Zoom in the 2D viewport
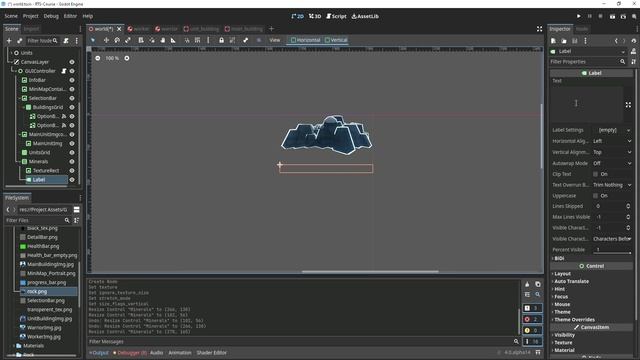Screen dimensions: 640x360 [x=127, y=58]
